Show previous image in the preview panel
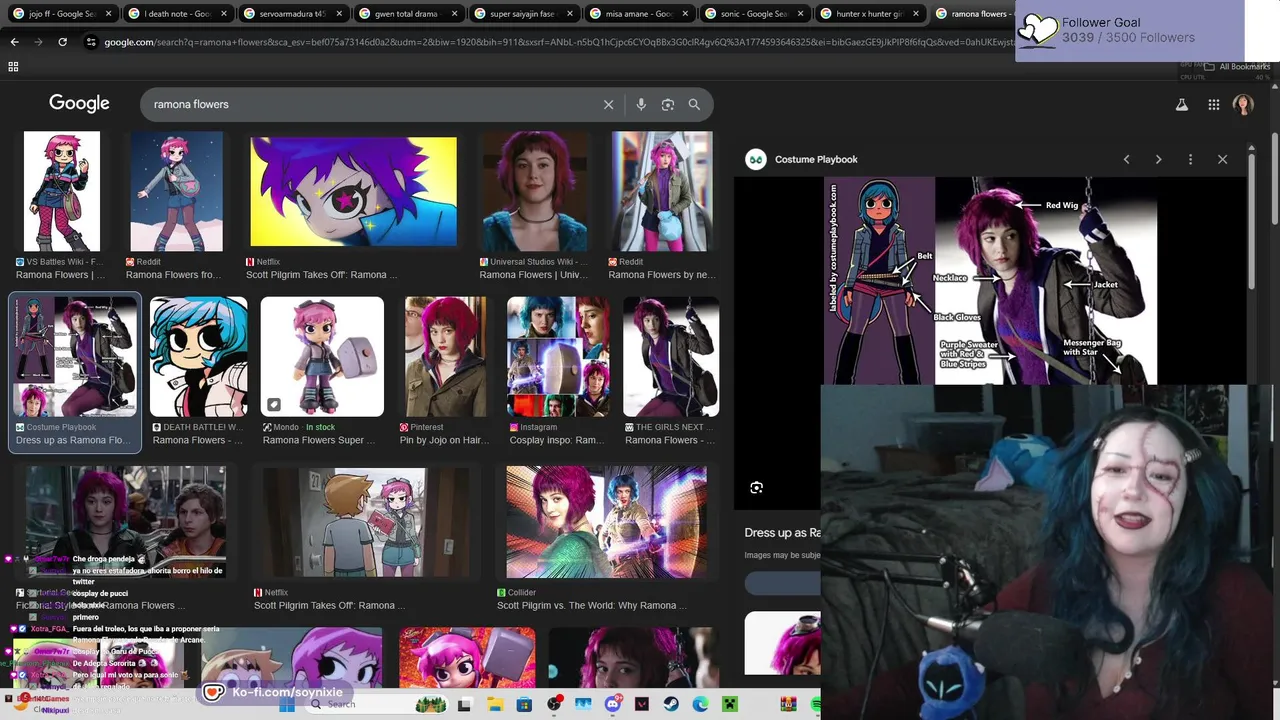This screenshot has width=1280, height=720. pos(1126,159)
